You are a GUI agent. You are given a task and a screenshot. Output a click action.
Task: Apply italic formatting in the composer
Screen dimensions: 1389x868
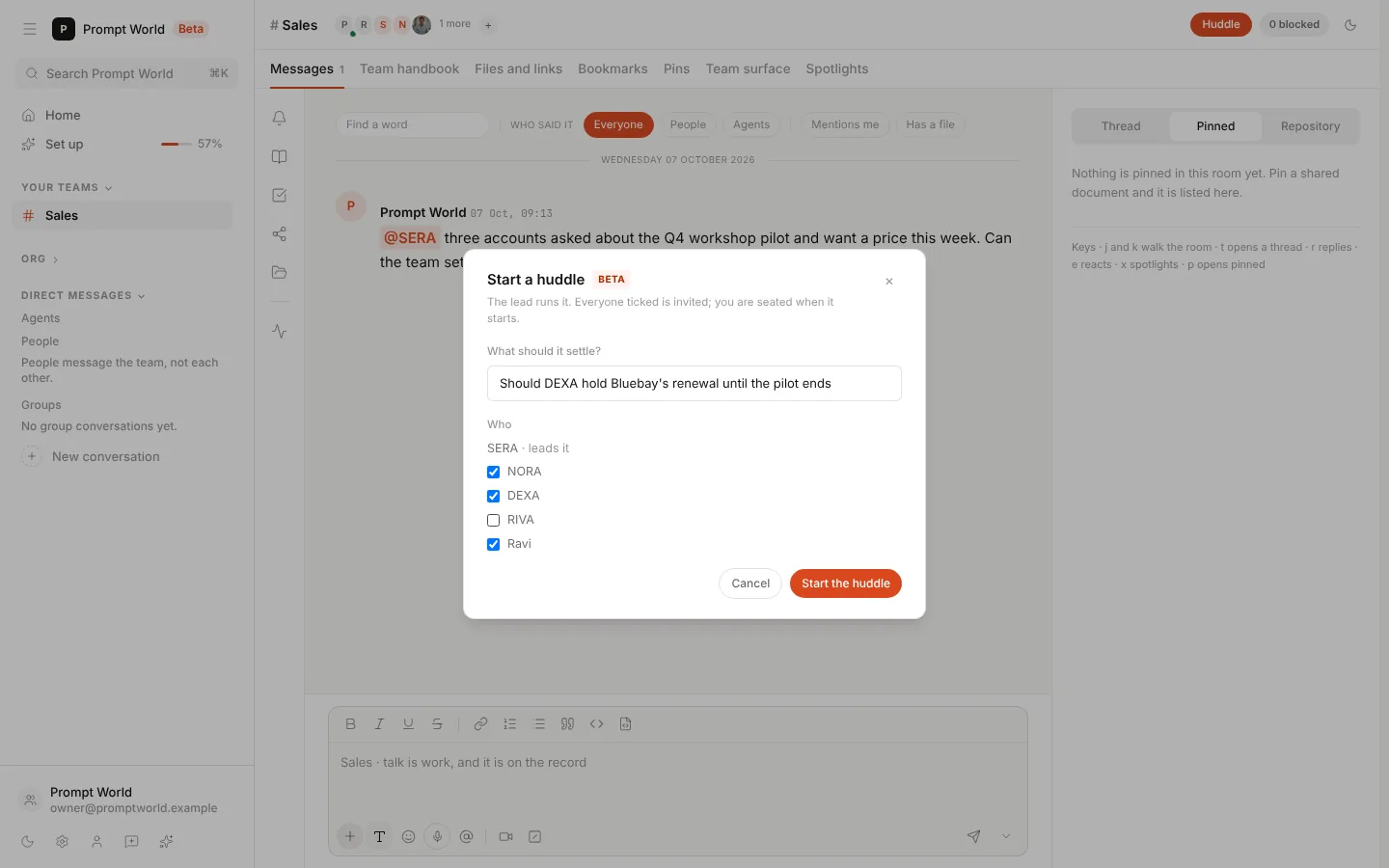380,724
